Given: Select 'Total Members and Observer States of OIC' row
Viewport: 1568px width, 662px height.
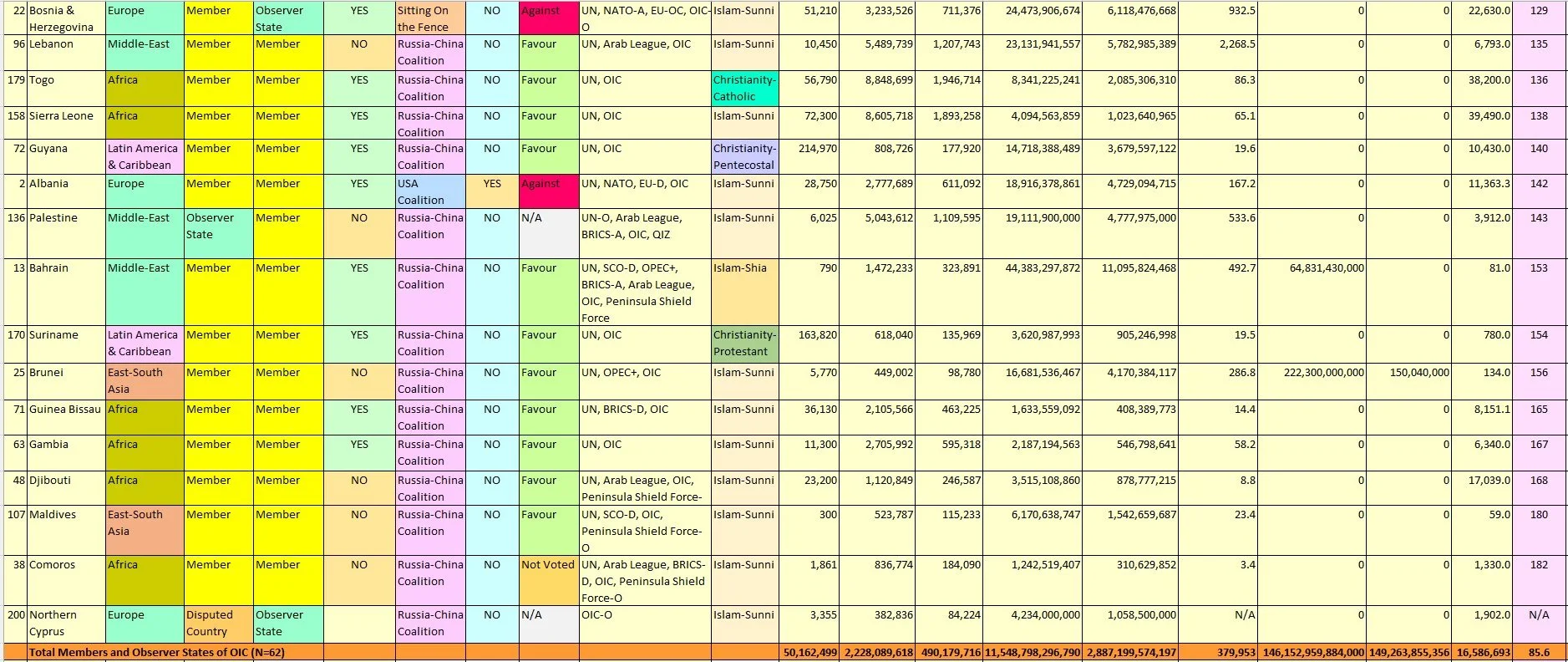Looking at the screenshot, I should click(784, 652).
